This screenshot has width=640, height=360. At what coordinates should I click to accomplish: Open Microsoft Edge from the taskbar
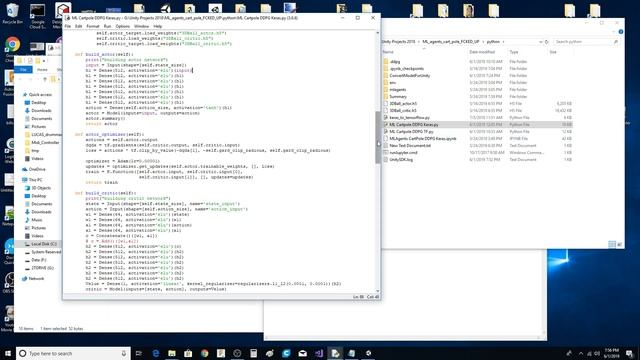click(156, 353)
